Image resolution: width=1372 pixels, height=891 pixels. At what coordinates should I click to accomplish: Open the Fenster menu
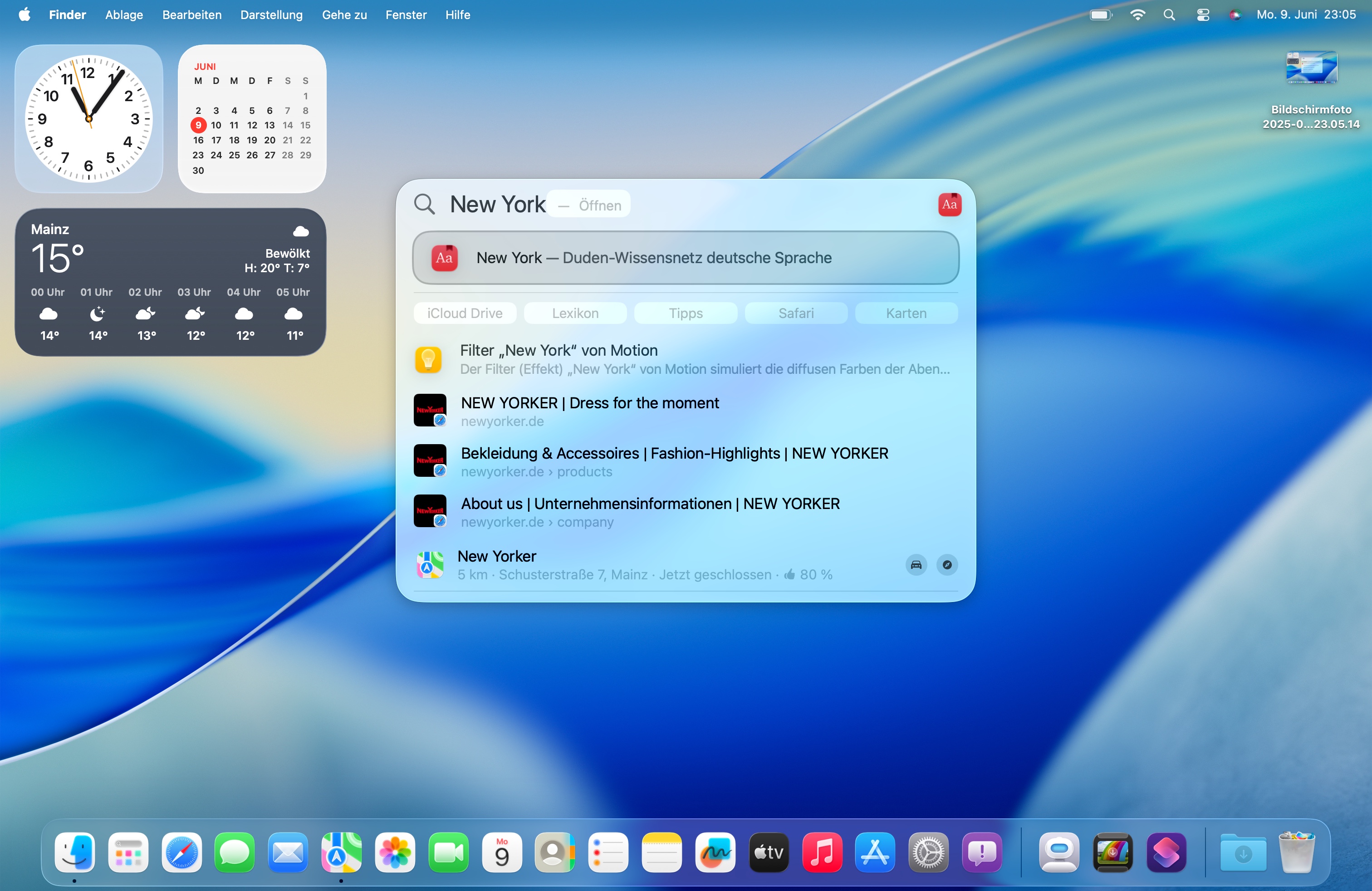tap(406, 15)
